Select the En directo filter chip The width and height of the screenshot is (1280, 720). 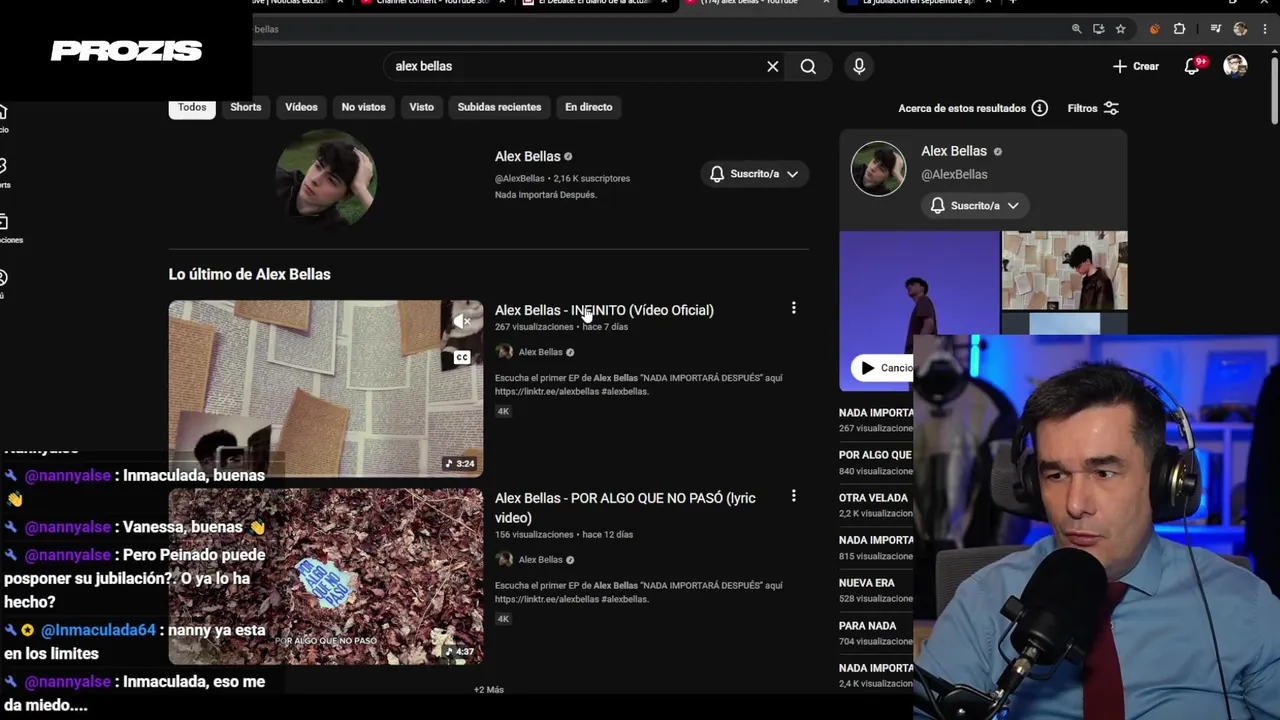point(588,107)
